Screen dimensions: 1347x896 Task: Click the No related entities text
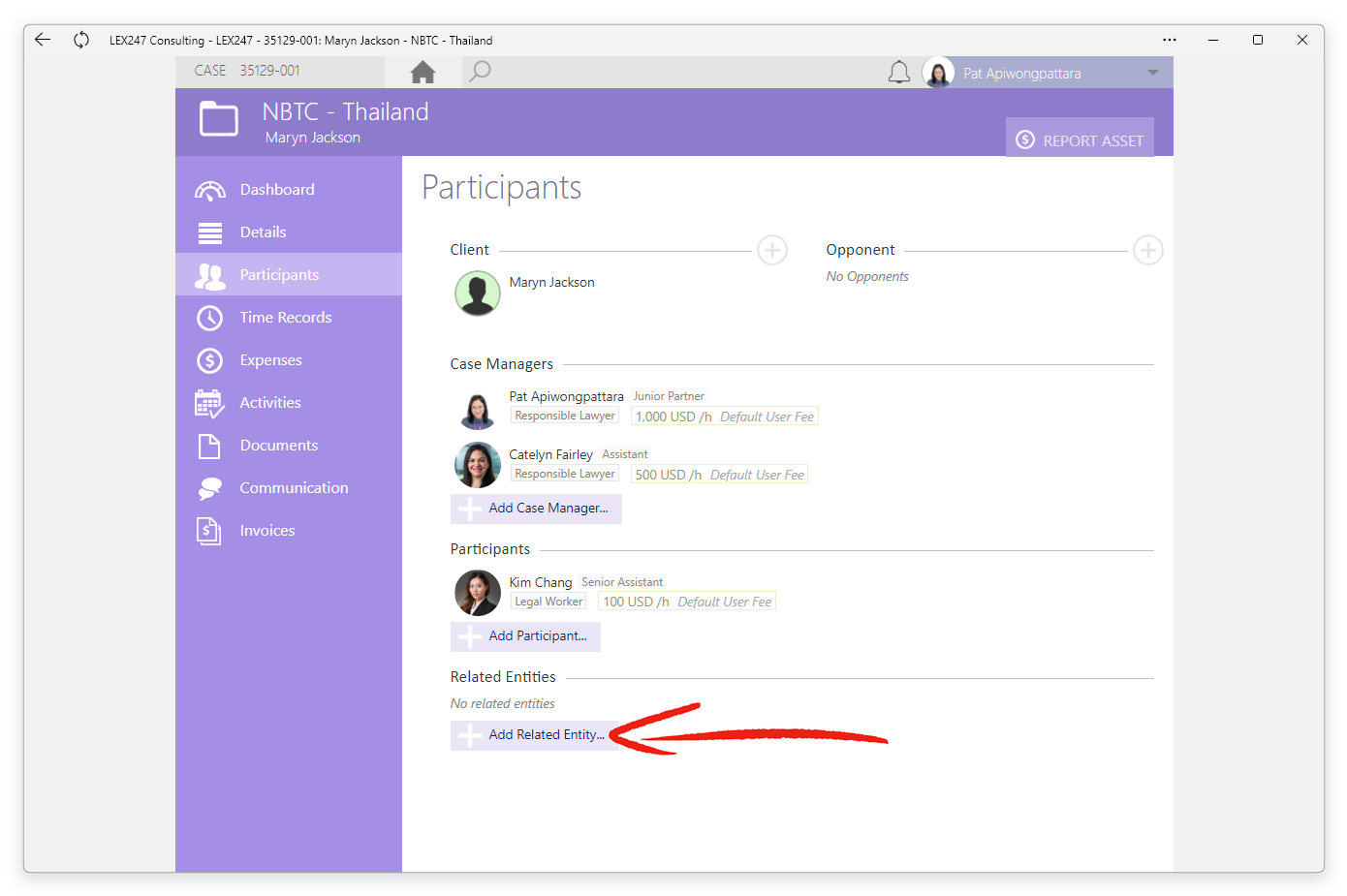tap(503, 703)
